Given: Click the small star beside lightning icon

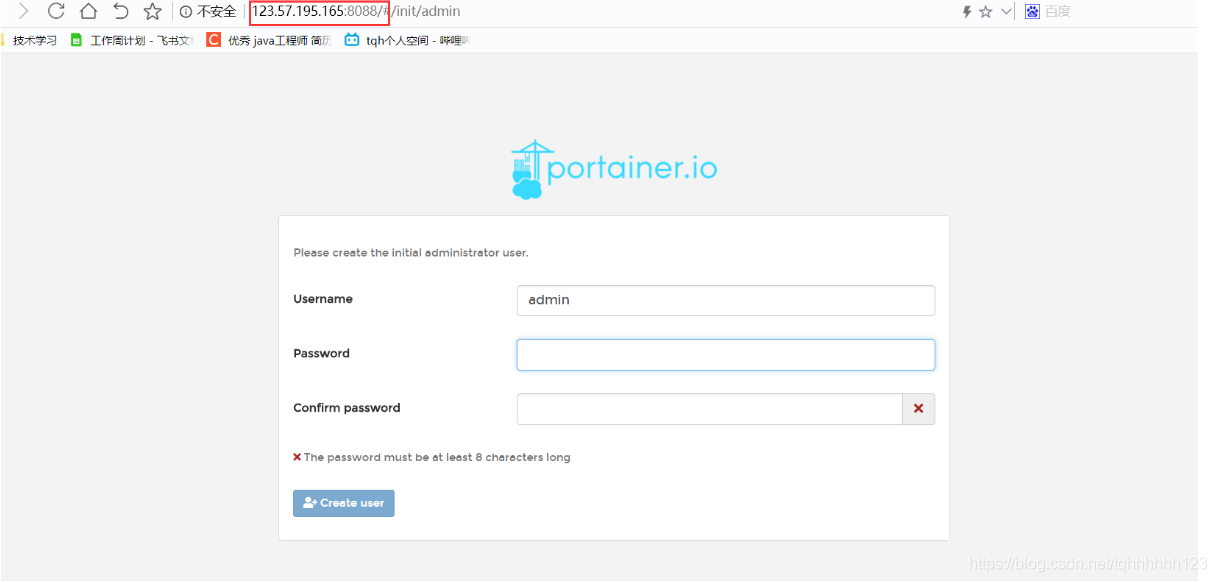Looking at the screenshot, I should (986, 12).
